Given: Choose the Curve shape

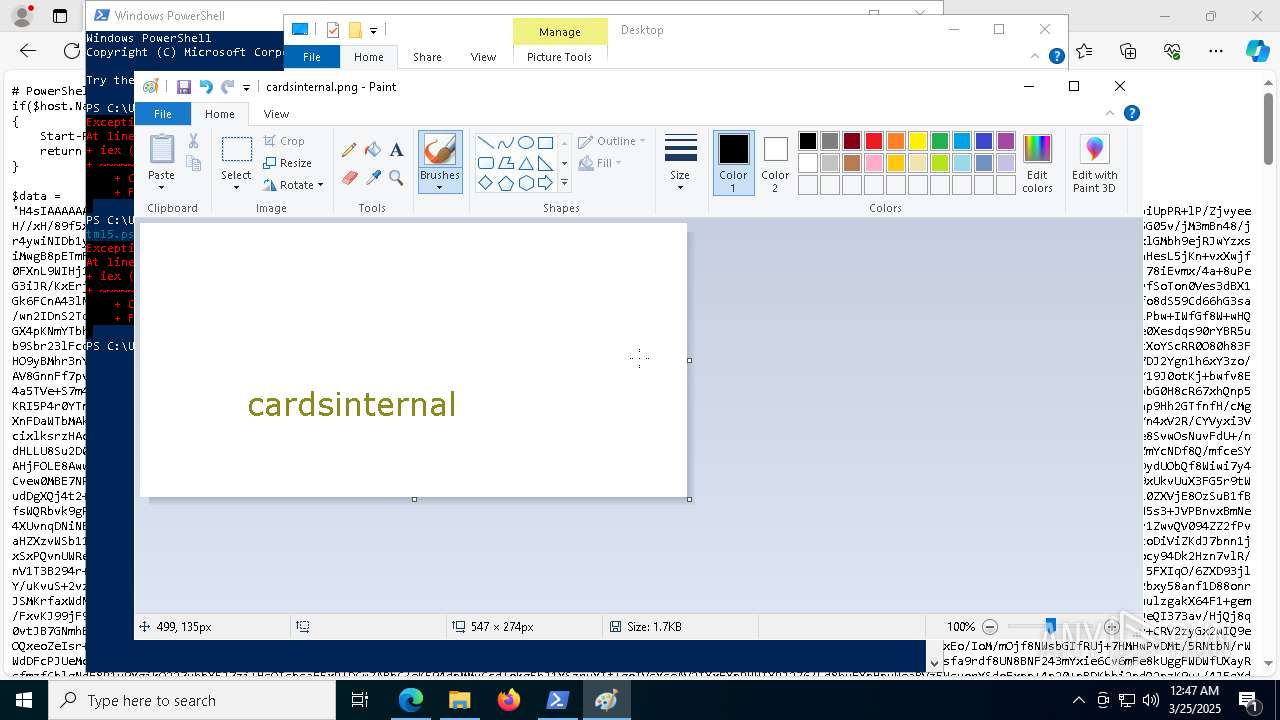Looking at the screenshot, I should (505, 142).
